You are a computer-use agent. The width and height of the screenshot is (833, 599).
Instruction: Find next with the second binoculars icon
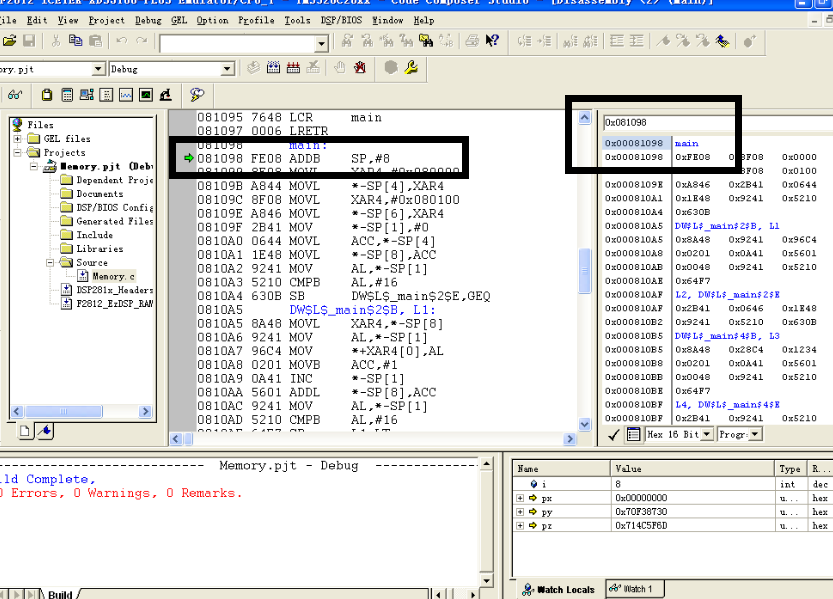pos(367,41)
